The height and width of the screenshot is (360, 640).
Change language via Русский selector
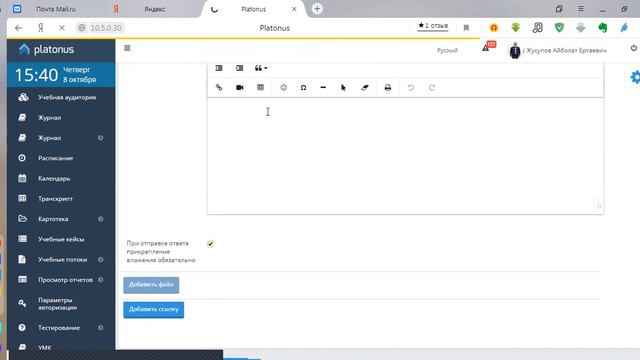447,50
